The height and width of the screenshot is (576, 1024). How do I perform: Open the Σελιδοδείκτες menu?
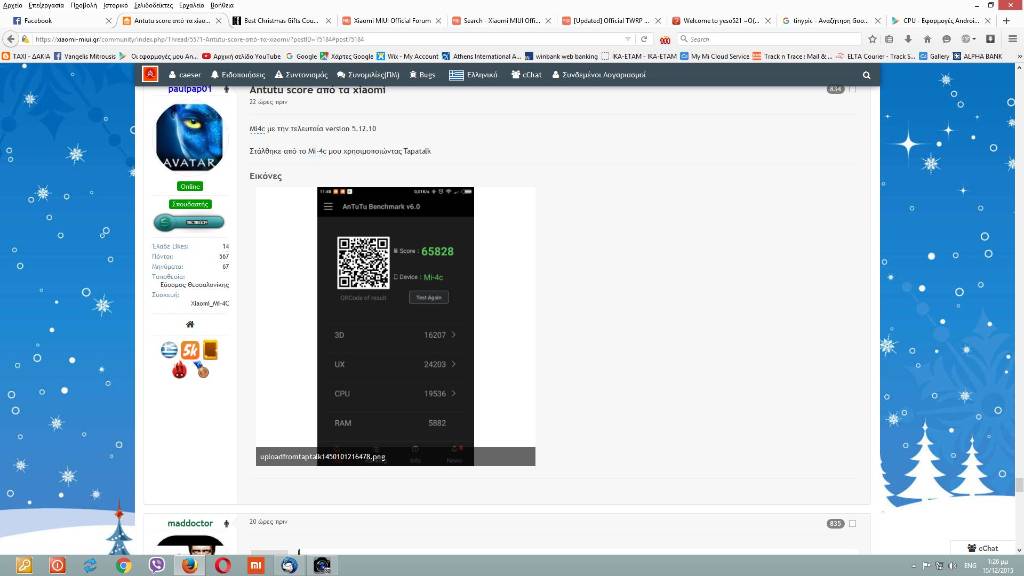(x=153, y=5)
